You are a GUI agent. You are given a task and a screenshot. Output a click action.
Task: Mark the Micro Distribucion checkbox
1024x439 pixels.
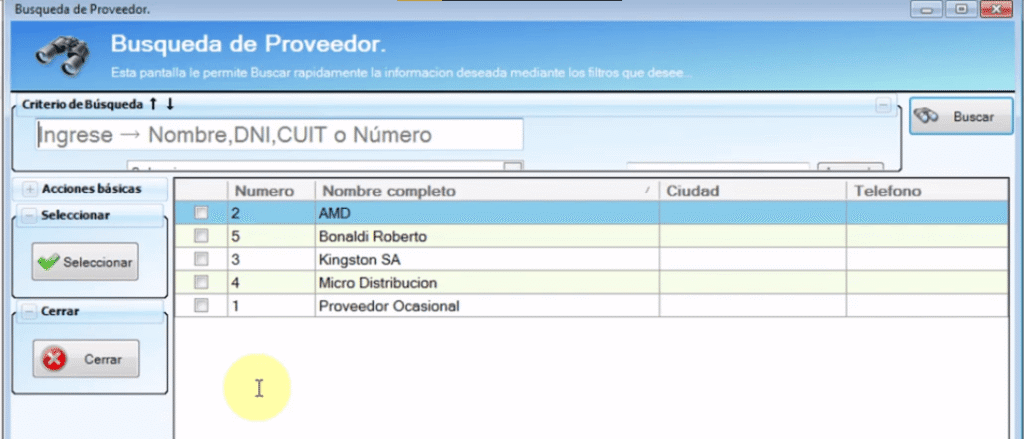click(x=201, y=283)
